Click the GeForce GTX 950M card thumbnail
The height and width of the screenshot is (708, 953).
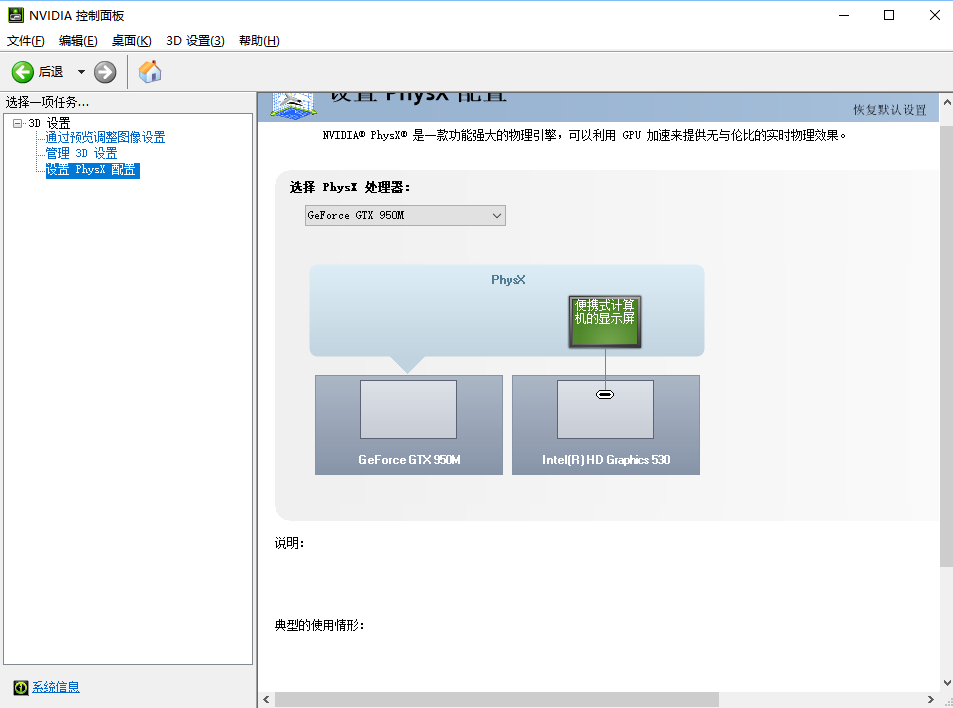tap(408, 410)
